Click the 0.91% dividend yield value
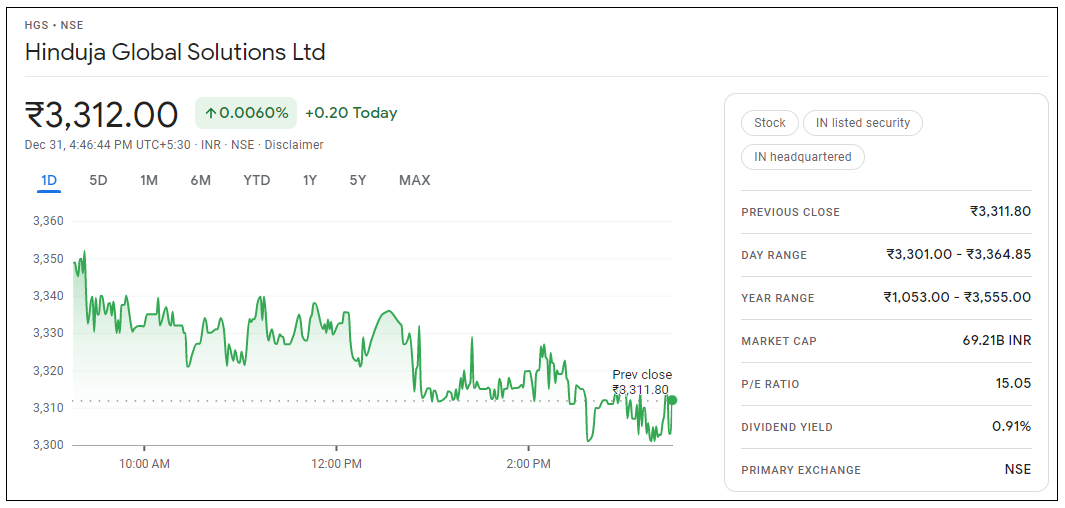1065x508 pixels. 1011,427
